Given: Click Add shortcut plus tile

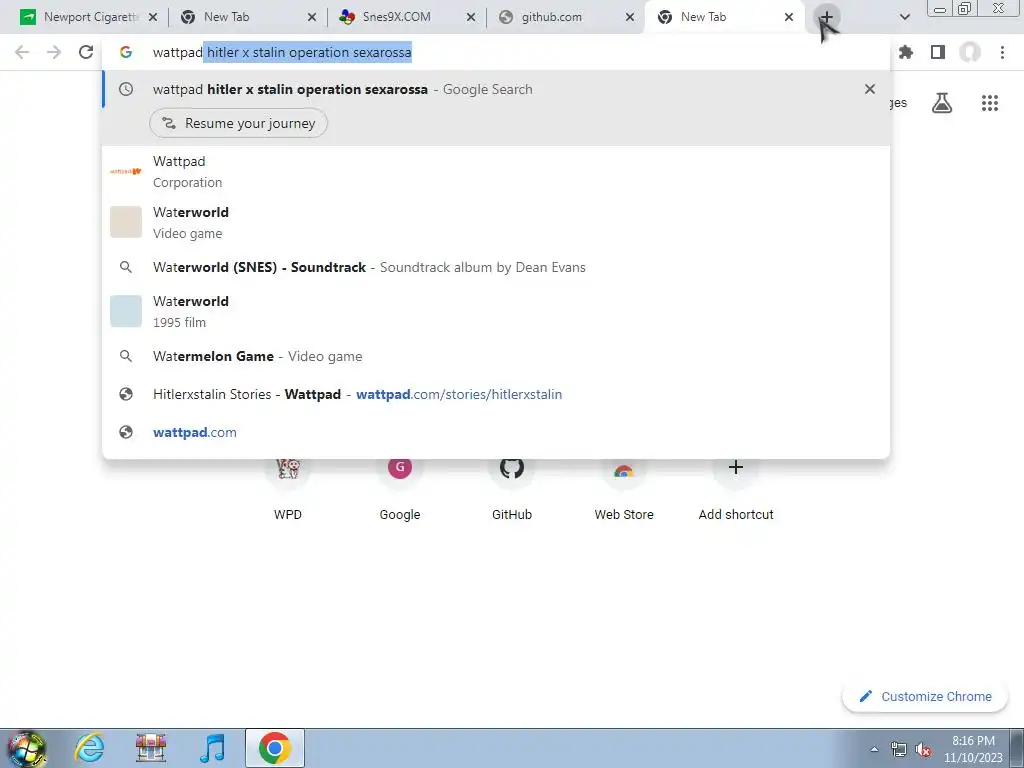Looking at the screenshot, I should click(736, 490).
